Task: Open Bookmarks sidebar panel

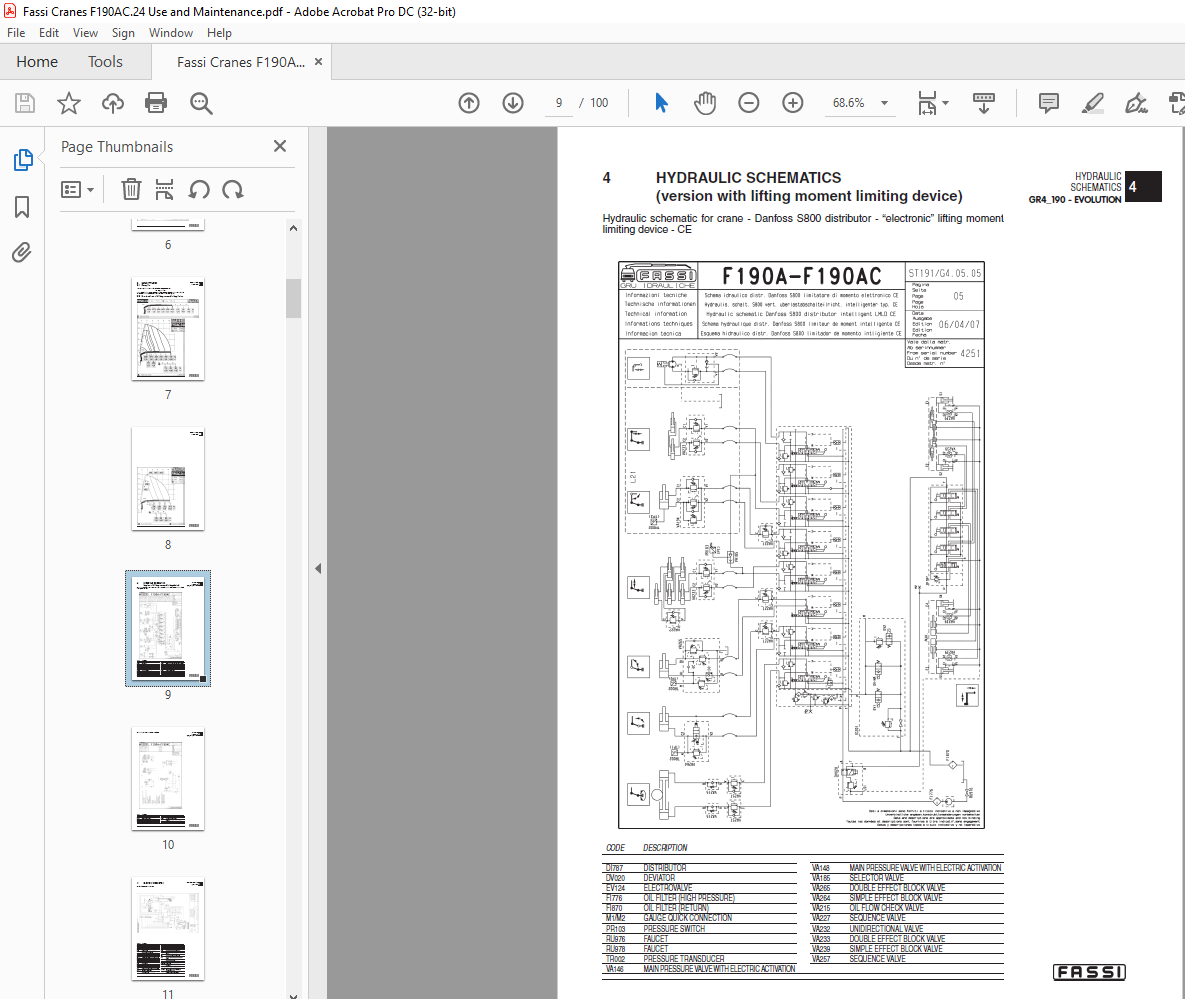Action: tap(22, 206)
